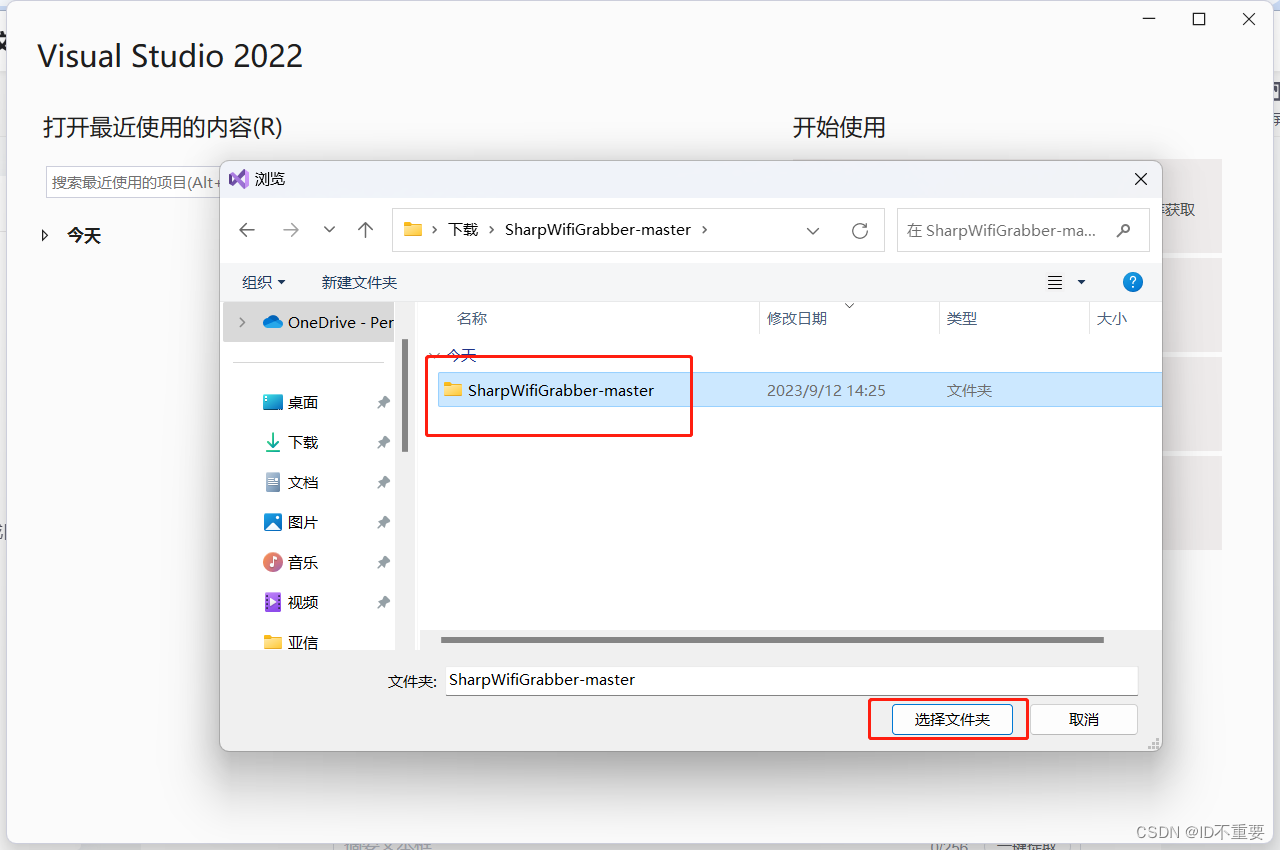
Task: Open the 亚信 folder in navigation pane
Action: (290, 642)
